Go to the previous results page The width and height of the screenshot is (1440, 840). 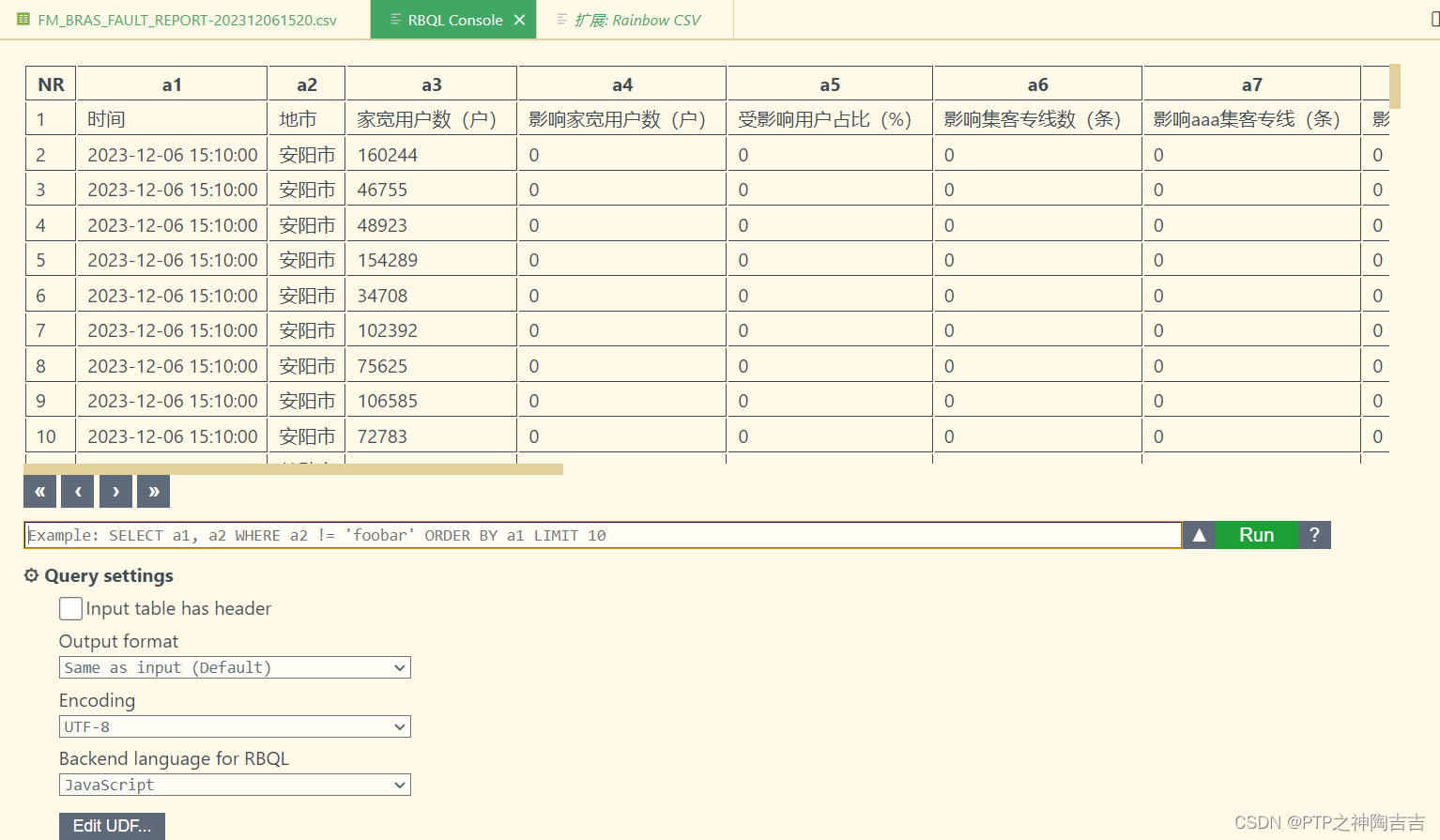click(x=77, y=491)
